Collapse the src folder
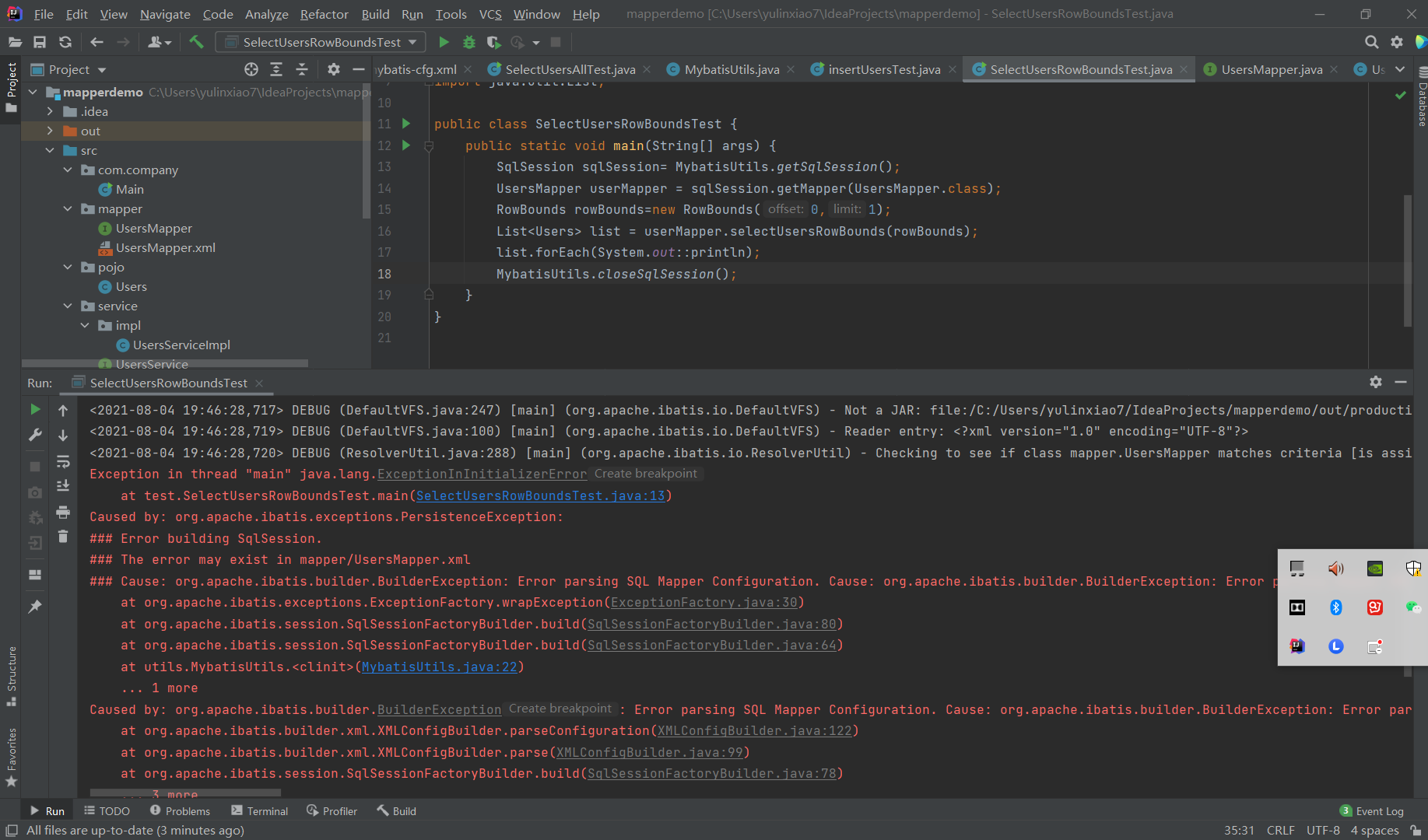The width and height of the screenshot is (1428, 840). tap(50, 150)
